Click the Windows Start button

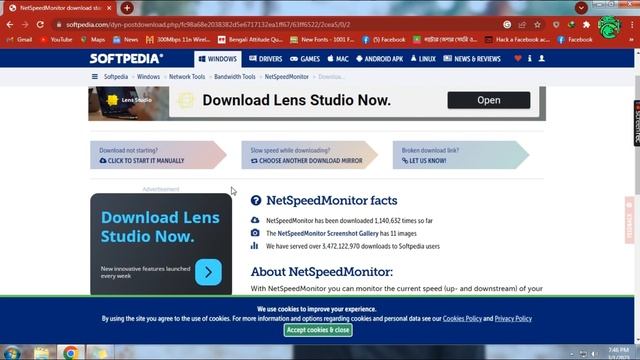coord(12,353)
